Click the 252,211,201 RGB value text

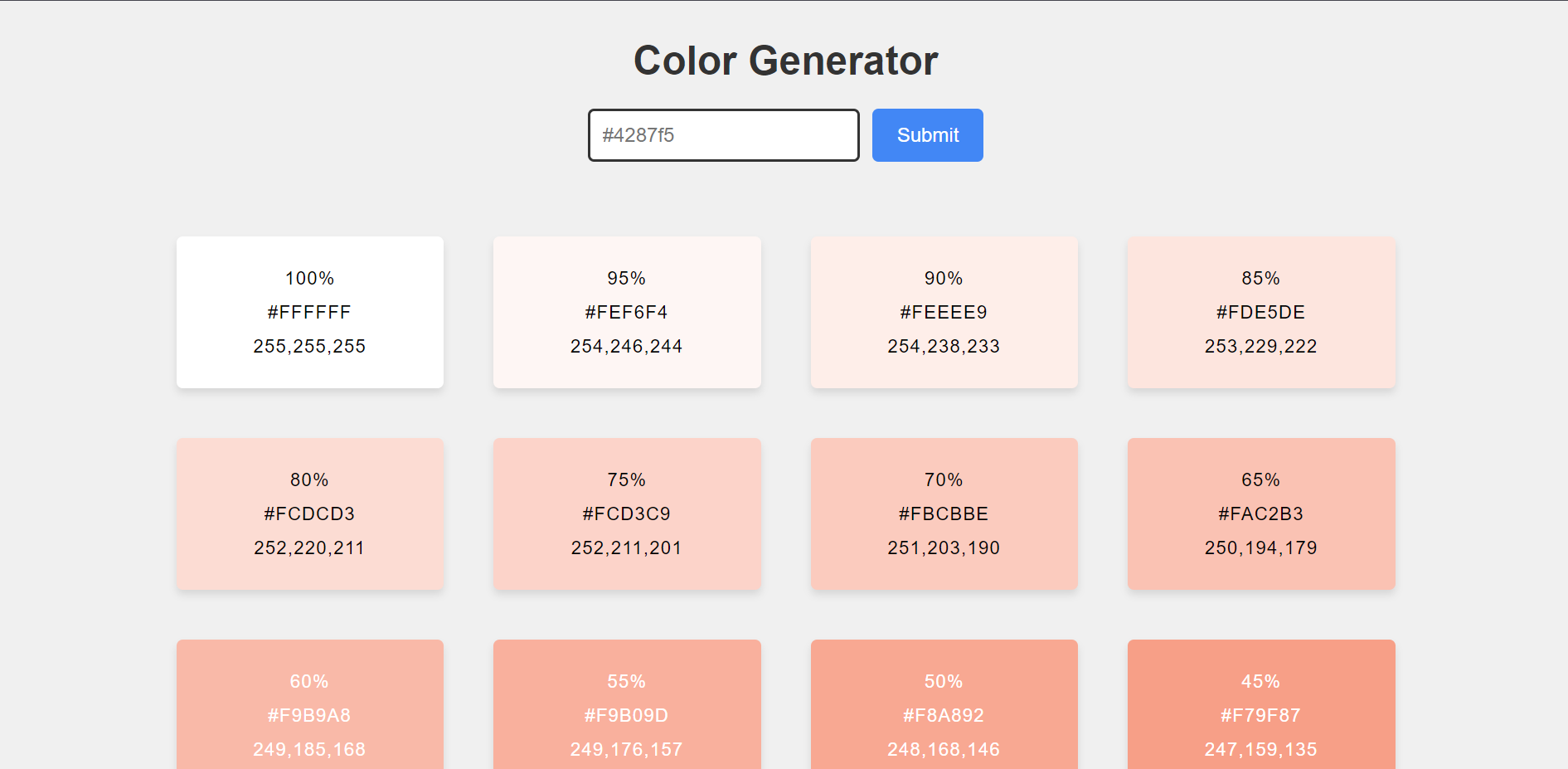tap(626, 548)
